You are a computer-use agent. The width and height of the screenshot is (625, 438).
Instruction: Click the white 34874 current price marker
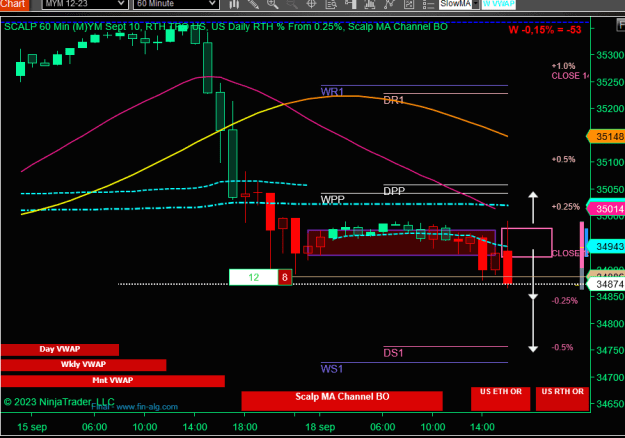(x=606, y=284)
